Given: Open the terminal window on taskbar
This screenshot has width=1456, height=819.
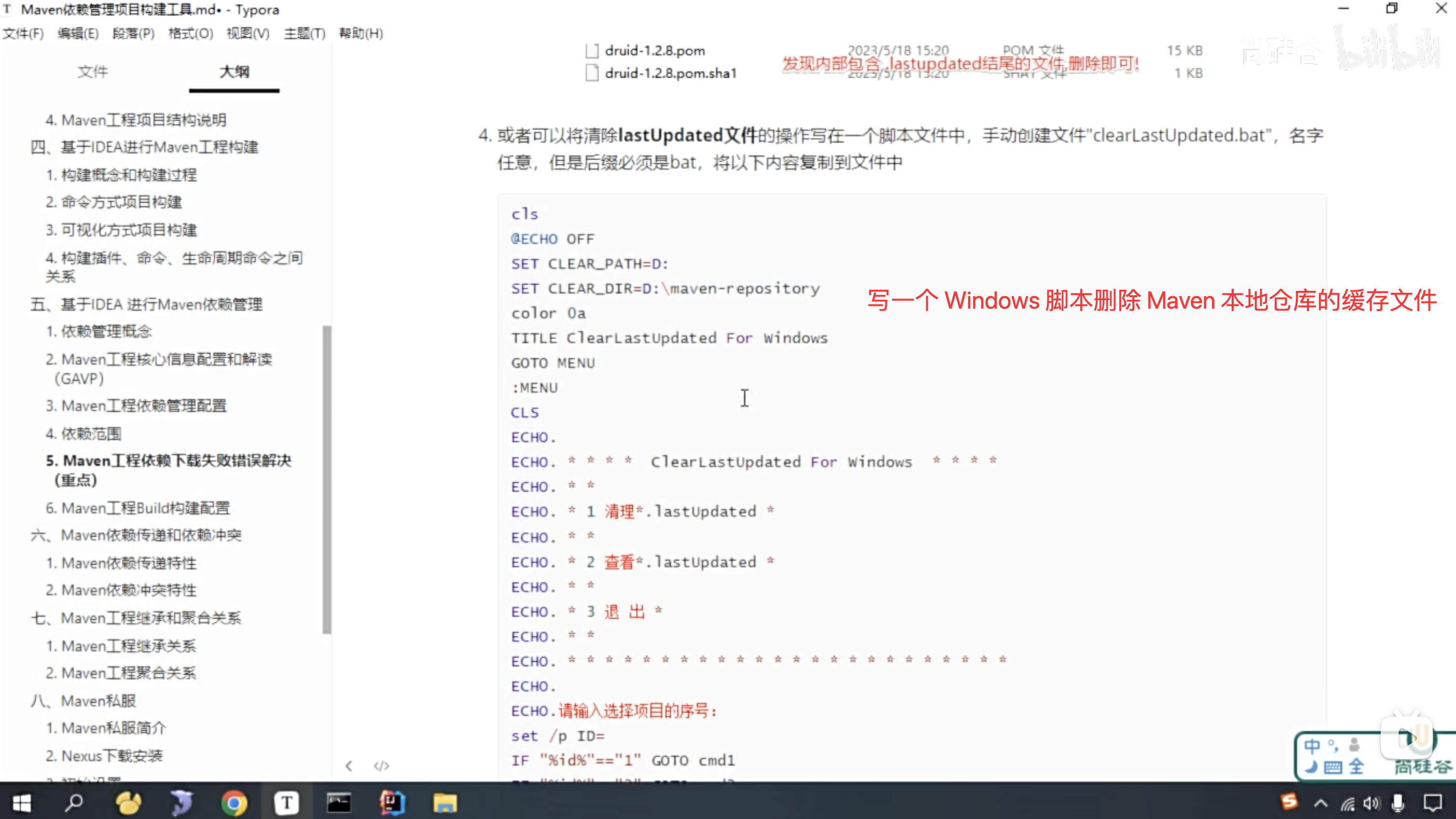Looking at the screenshot, I should [x=339, y=803].
